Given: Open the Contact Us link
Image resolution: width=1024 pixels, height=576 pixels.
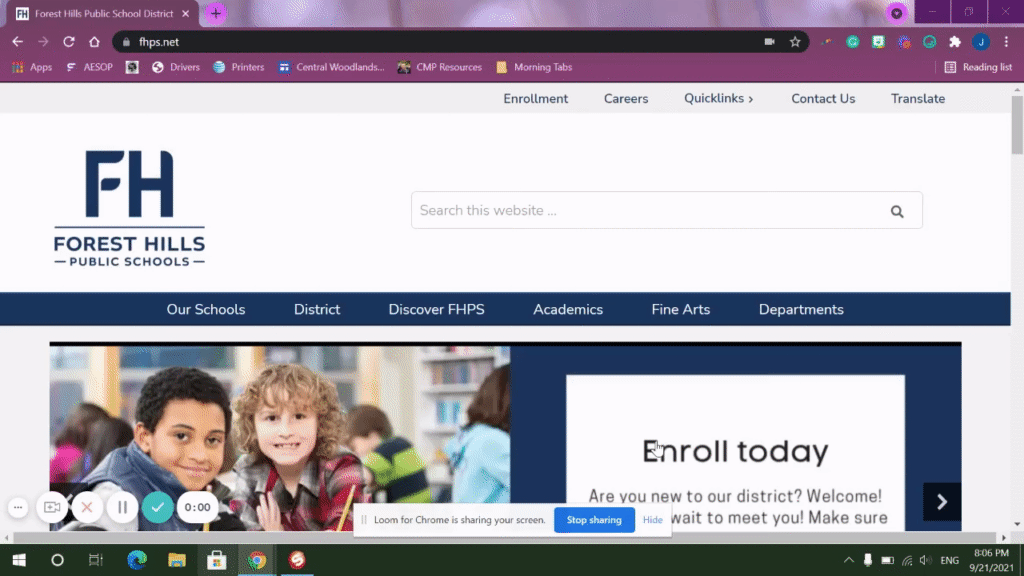Looking at the screenshot, I should [x=823, y=99].
